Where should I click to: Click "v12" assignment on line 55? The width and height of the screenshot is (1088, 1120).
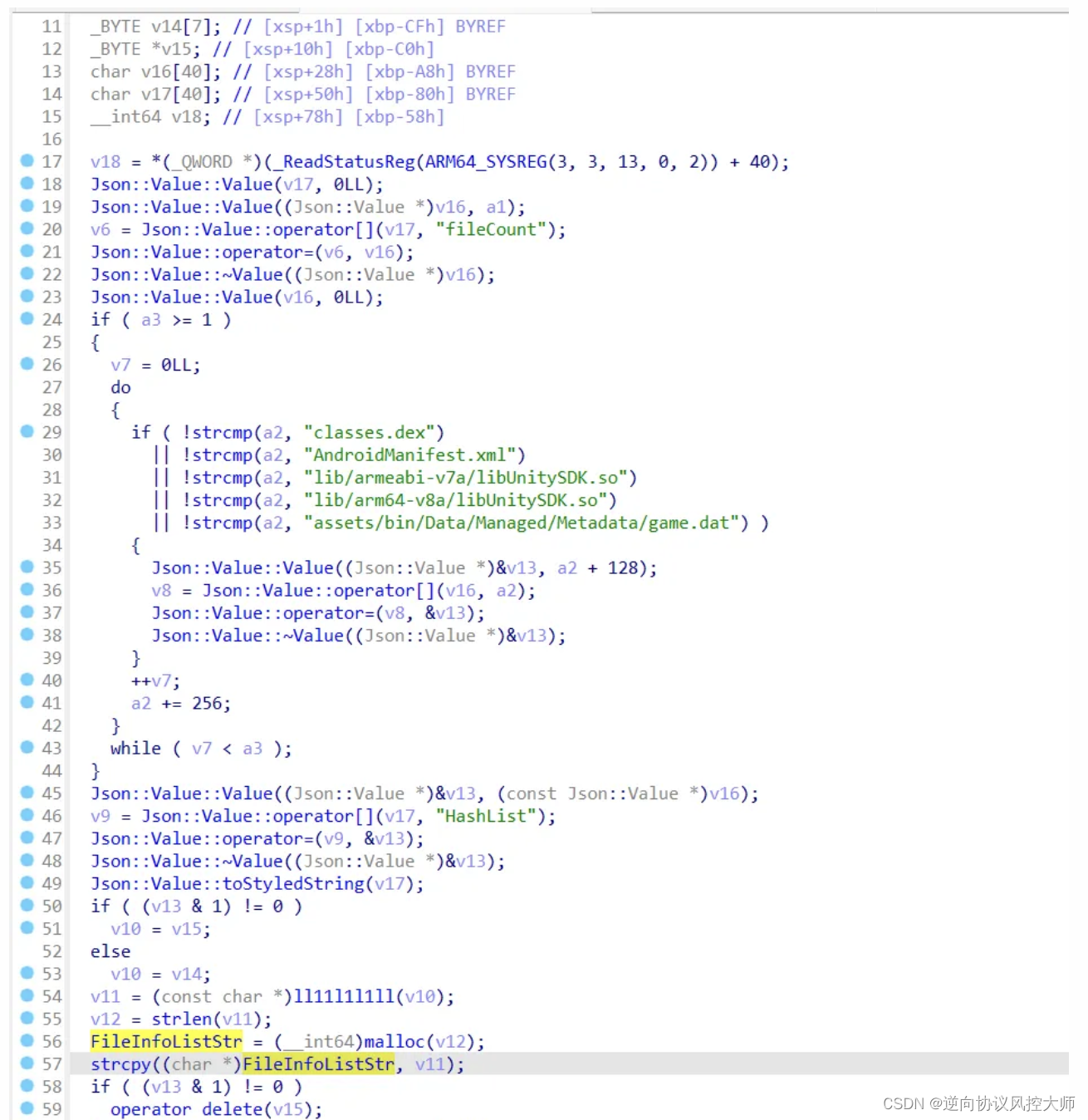point(105,1019)
